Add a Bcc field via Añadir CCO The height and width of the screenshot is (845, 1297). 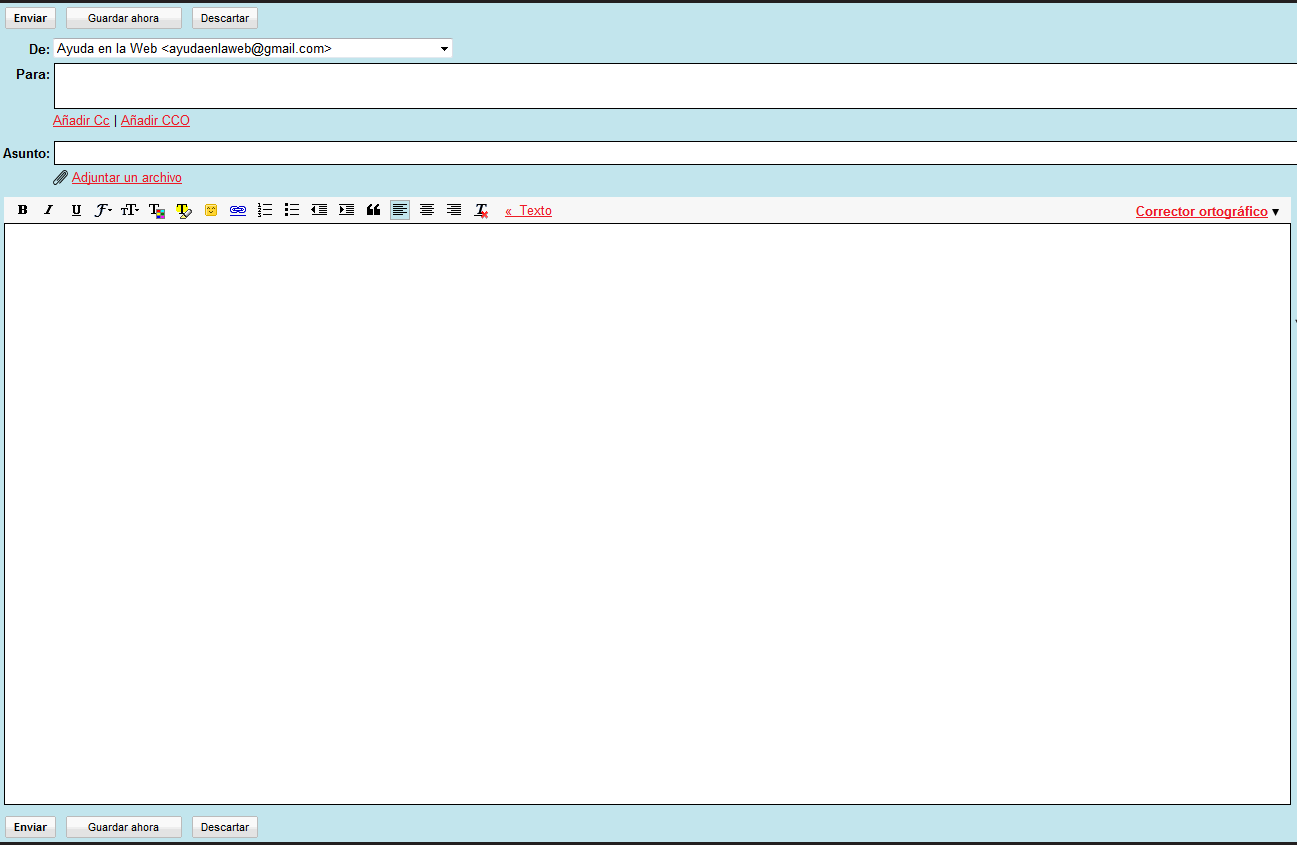[155, 121]
